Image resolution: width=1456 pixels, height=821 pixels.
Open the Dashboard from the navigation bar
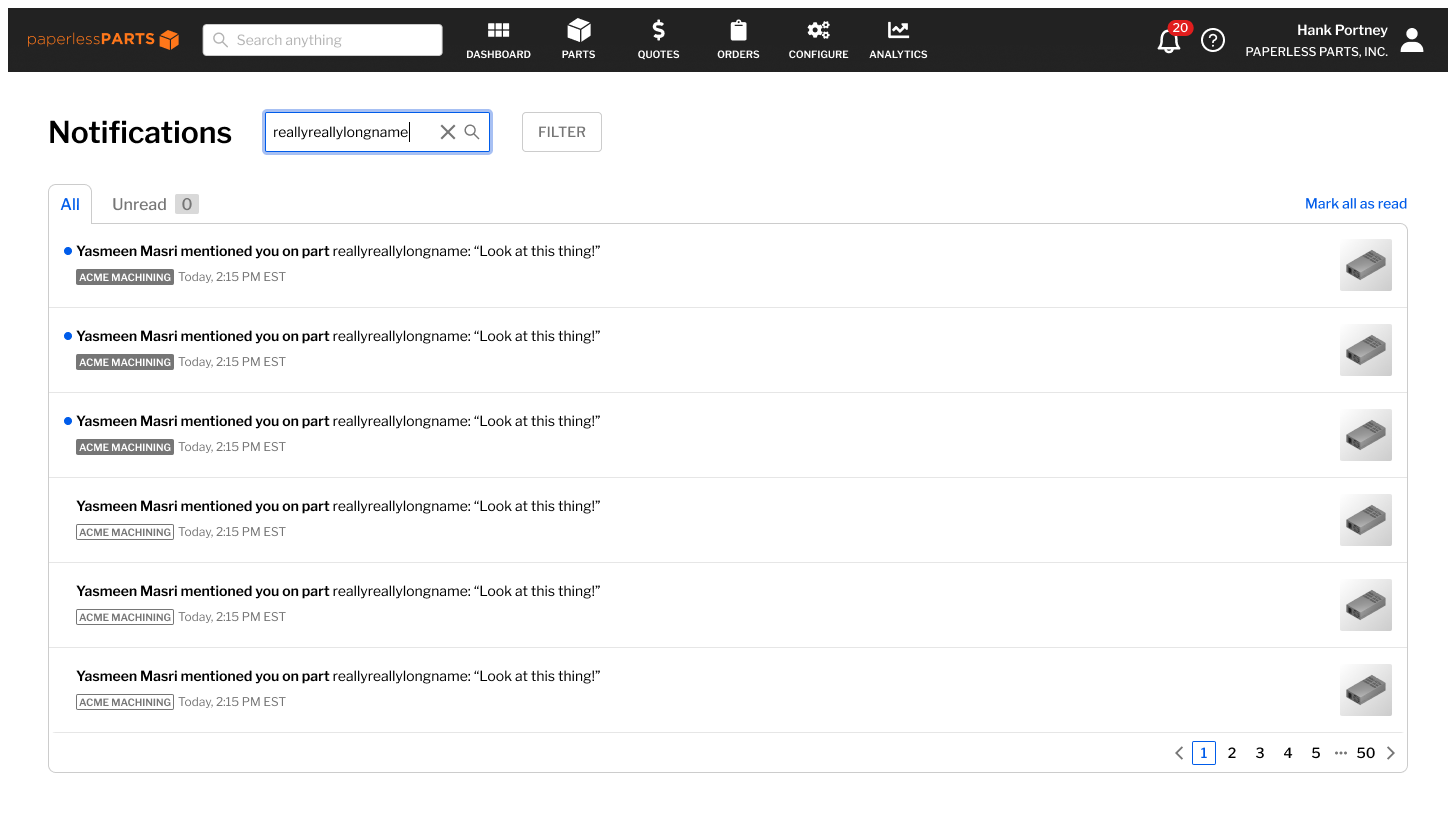498,39
